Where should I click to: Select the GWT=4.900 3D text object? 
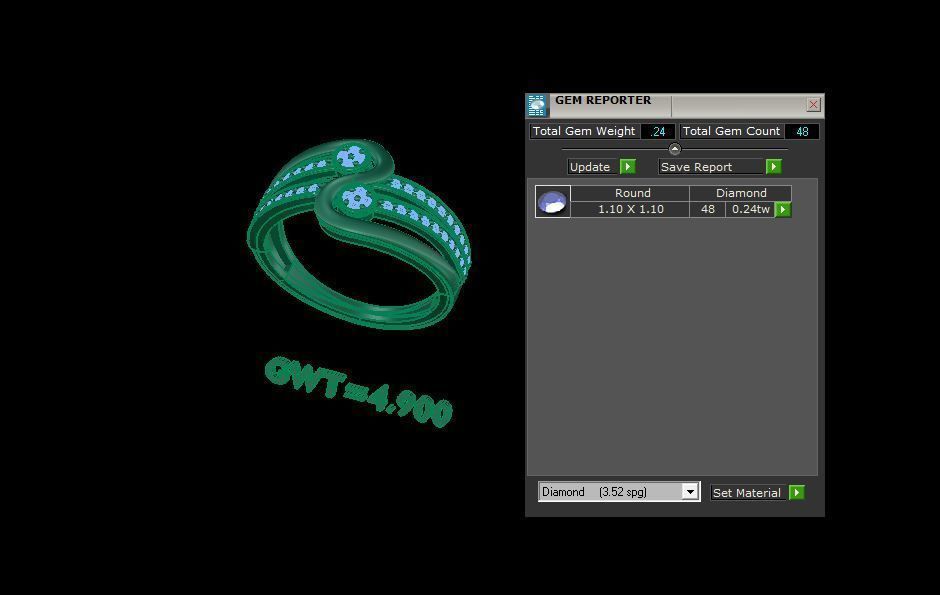coord(358,391)
